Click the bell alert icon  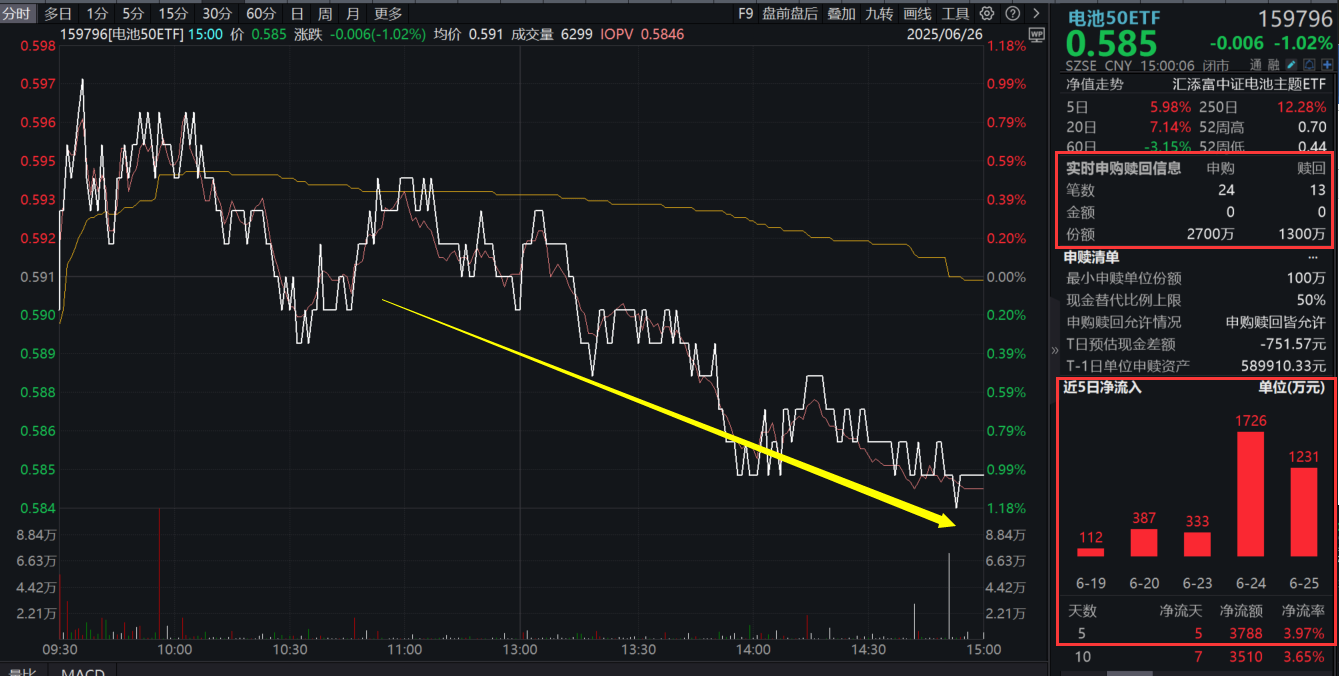1309,65
